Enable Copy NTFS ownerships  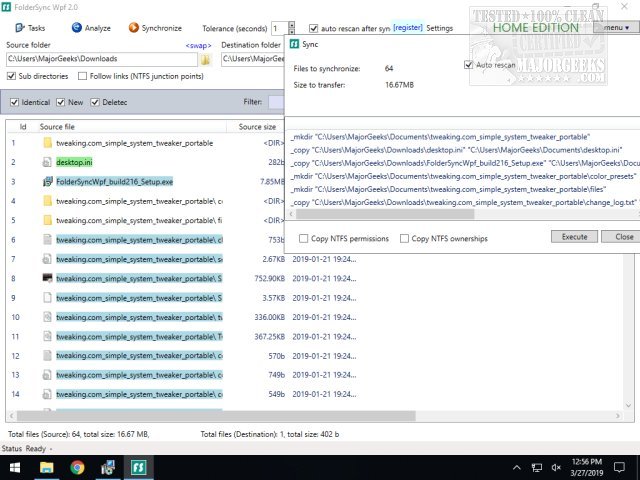click(x=404, y=238)
